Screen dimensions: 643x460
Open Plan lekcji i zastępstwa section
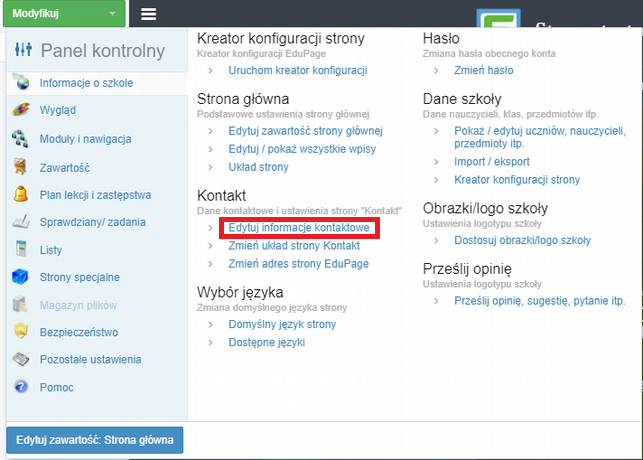96,195
